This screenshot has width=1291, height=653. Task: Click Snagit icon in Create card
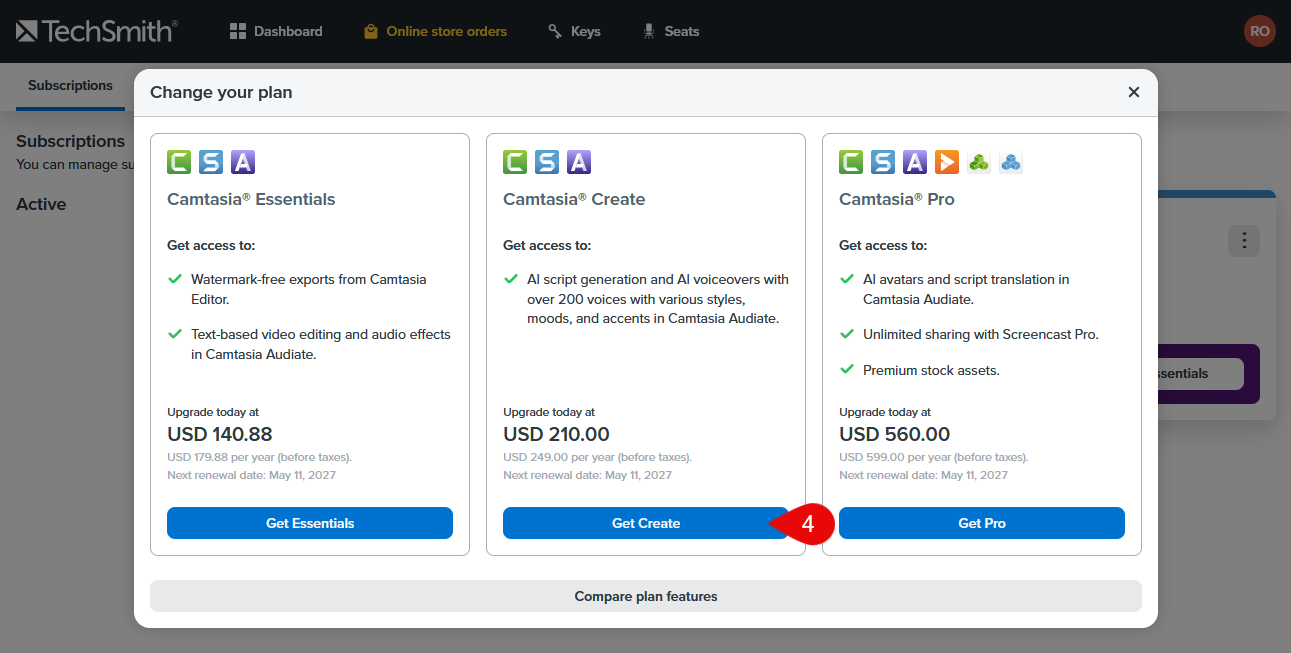[x=547, y=162]
